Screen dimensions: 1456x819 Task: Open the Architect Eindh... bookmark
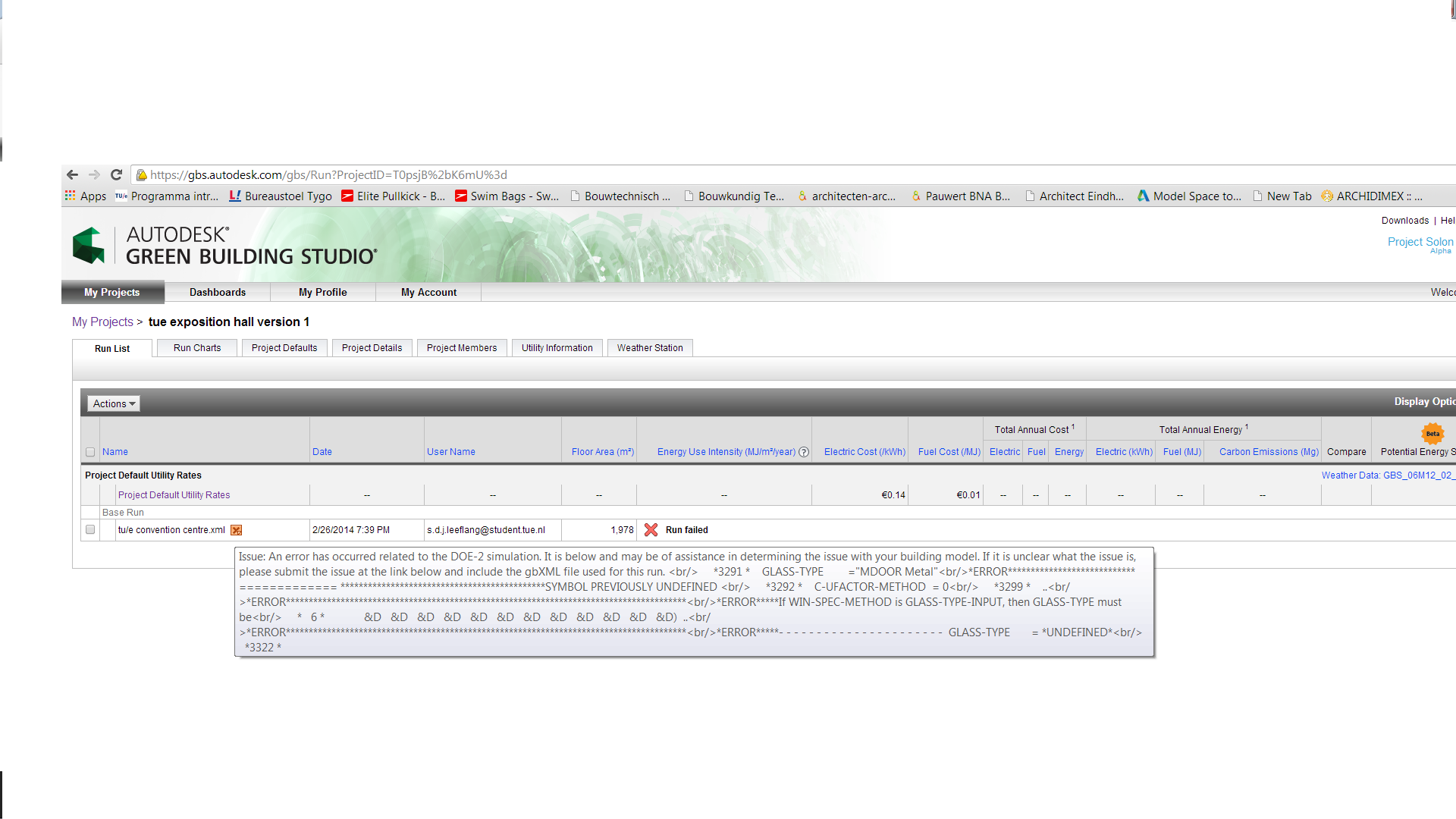[1075, 196]
